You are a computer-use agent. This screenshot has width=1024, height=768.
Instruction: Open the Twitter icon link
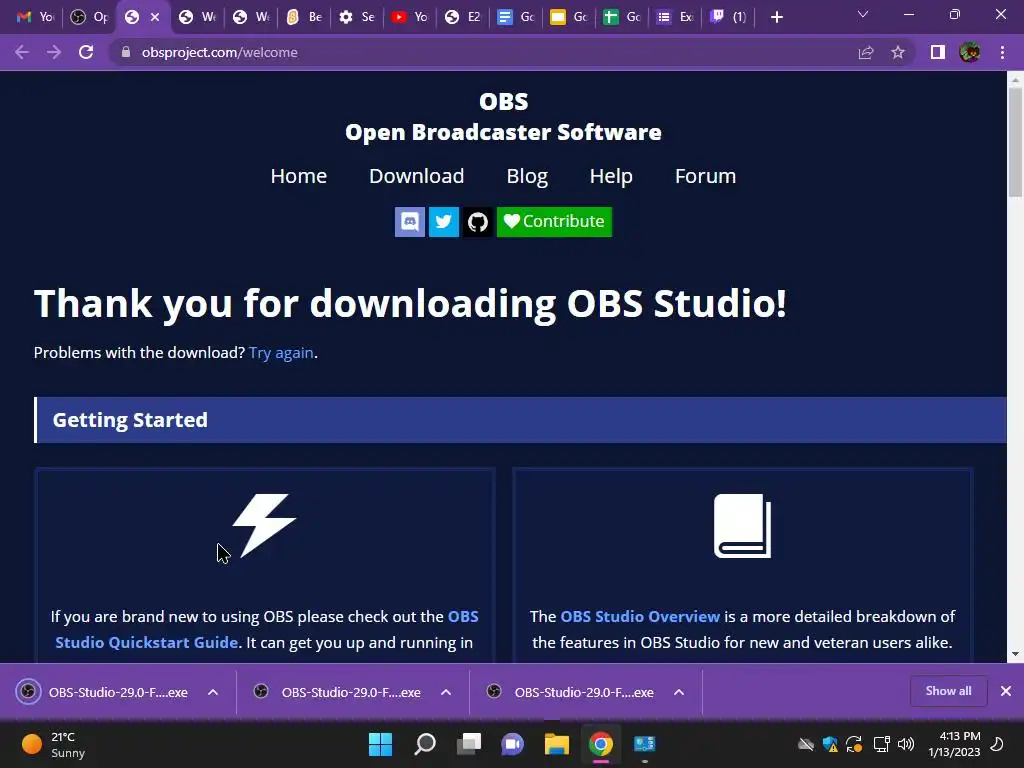click(x=443, y=222)
